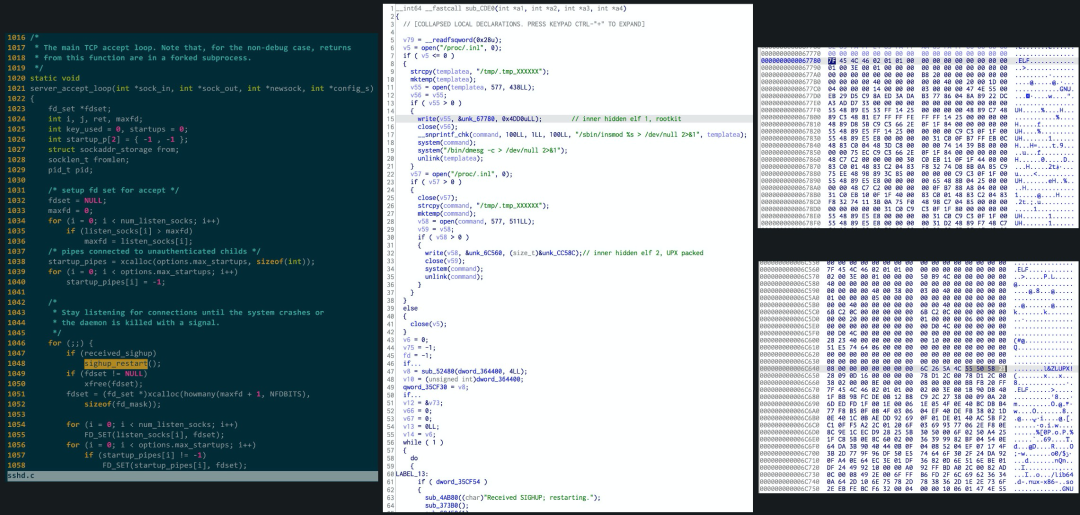Viewport: 1080px width, 515px height.
Task: Select 'startup_pipes[i] = -1;' statement
Action: click(116, 282)
